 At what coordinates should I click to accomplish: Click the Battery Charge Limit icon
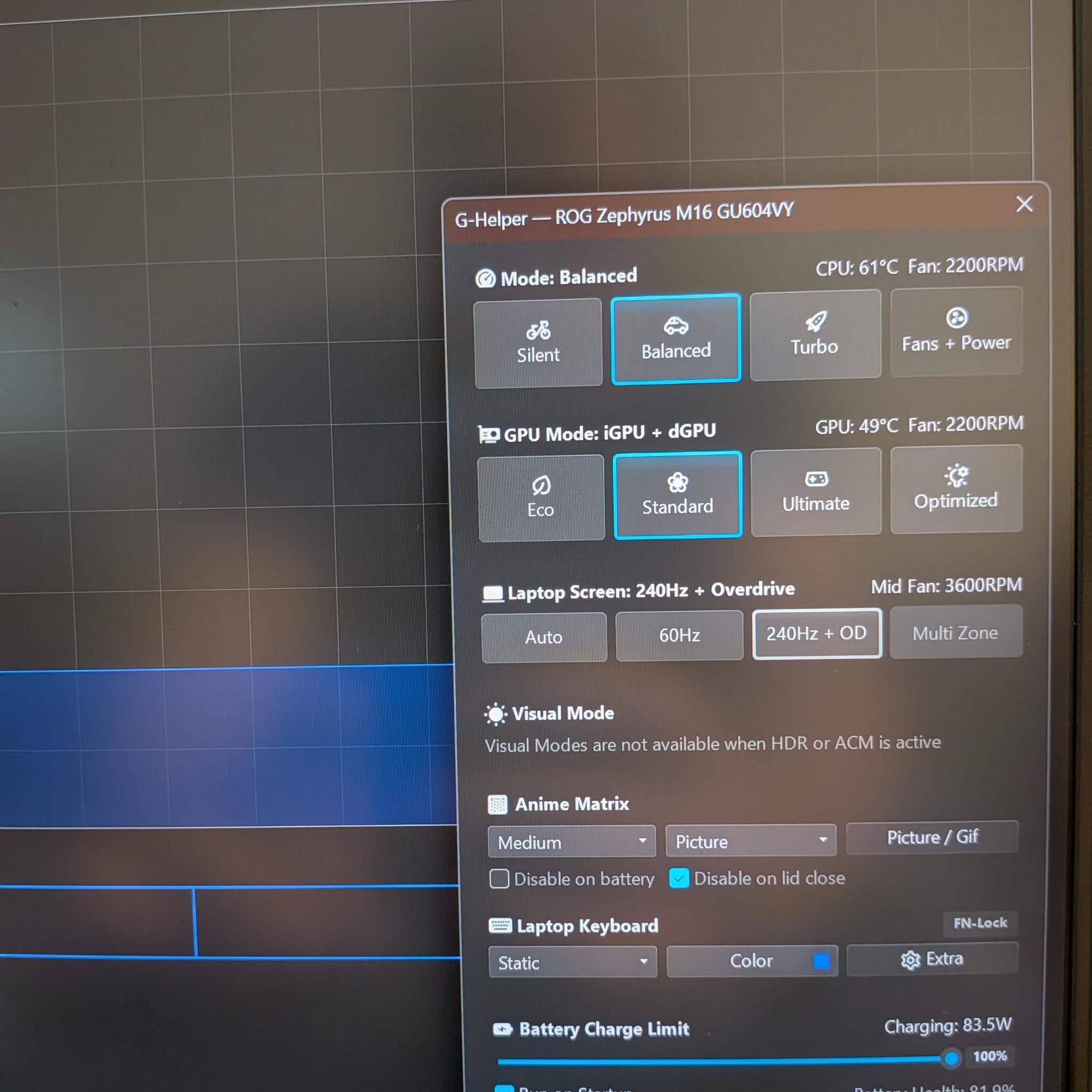(x=503, y=1029)
